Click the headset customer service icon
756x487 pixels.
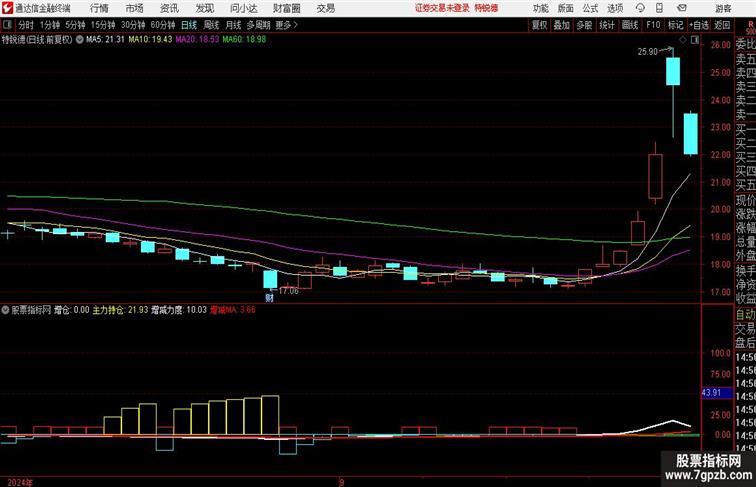tap(640, 8)
